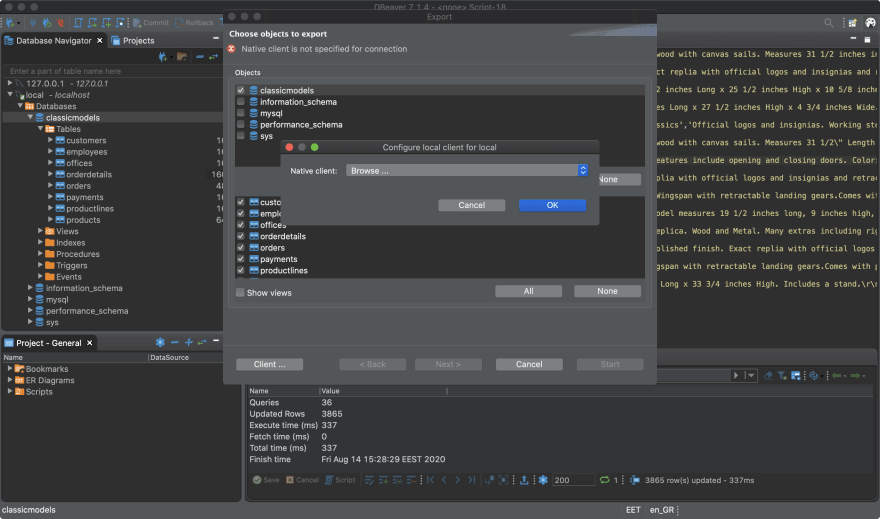The width and height of the screenshot is (880, 519).
Task: Check the mysql database checkbox in Export
Action: tap(241, 113)
